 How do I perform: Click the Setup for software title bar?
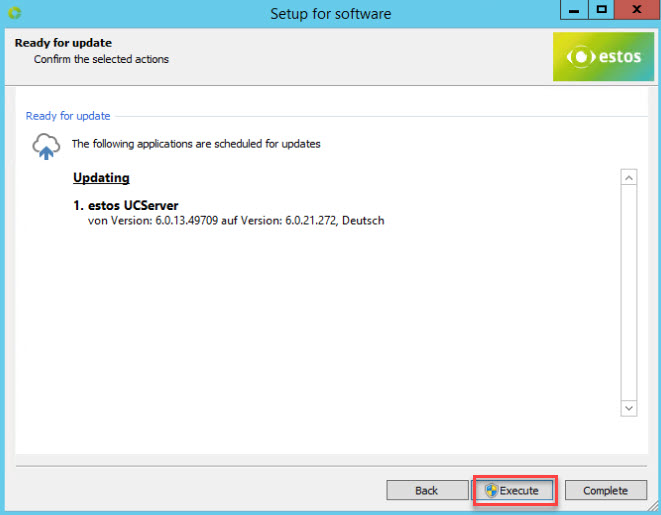330,13
